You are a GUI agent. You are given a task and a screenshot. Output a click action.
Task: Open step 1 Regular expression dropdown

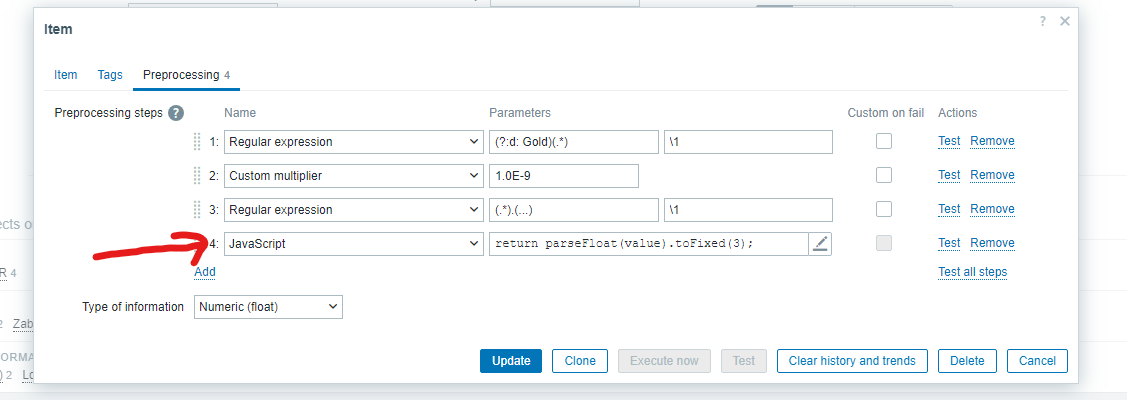pos(354,142)
